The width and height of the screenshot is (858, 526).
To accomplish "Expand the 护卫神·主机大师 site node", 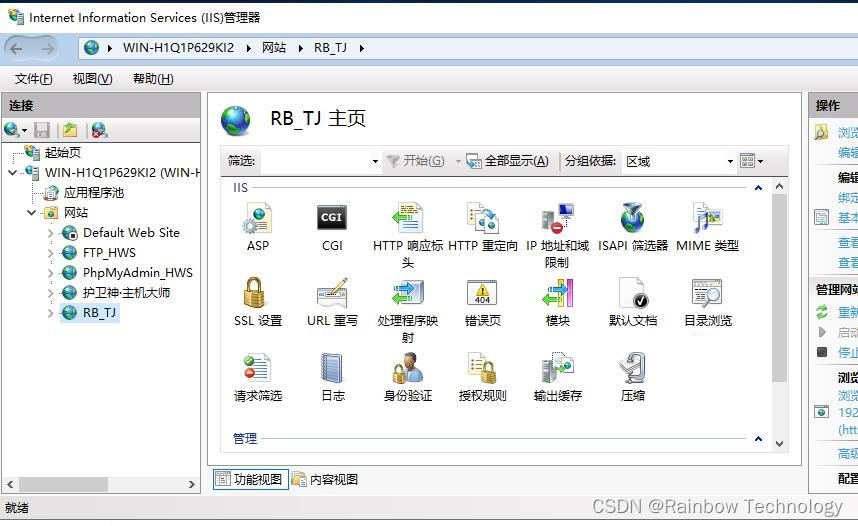I will [x=51, y=293].
